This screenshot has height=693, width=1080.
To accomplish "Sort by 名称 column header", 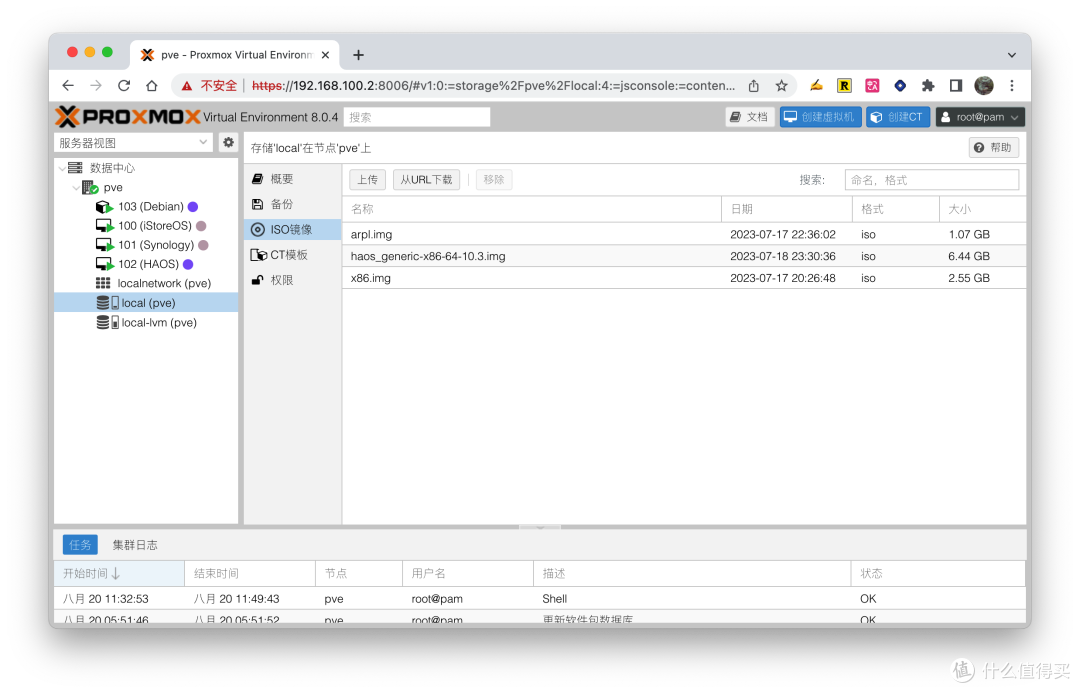I will (532, 209).
